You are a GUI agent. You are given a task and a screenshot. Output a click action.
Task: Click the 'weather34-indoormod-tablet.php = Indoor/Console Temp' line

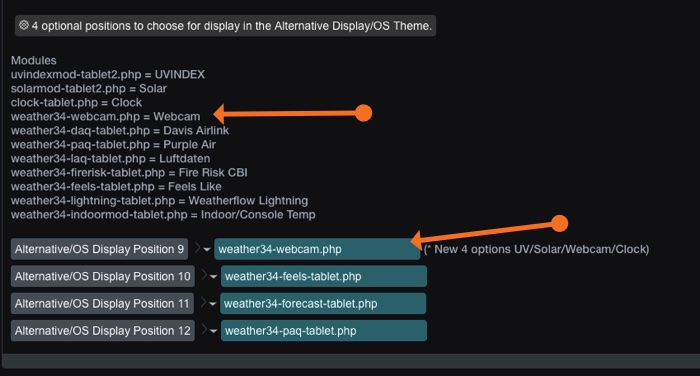163,215
